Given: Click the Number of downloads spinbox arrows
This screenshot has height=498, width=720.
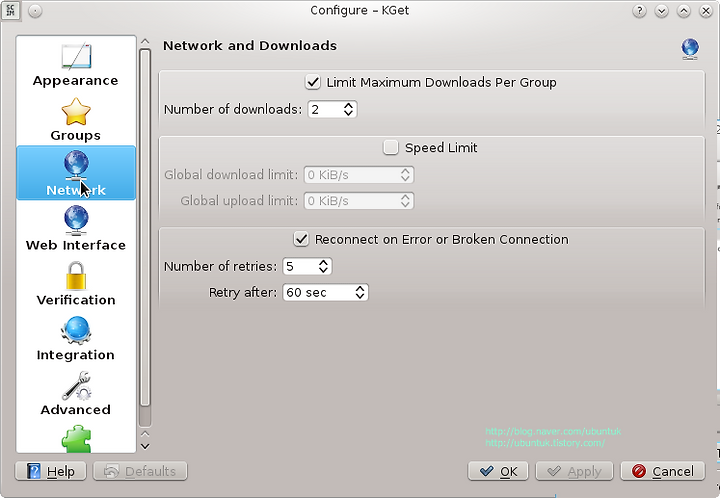Looking at the screenshot, I should [x=349, y=109].
